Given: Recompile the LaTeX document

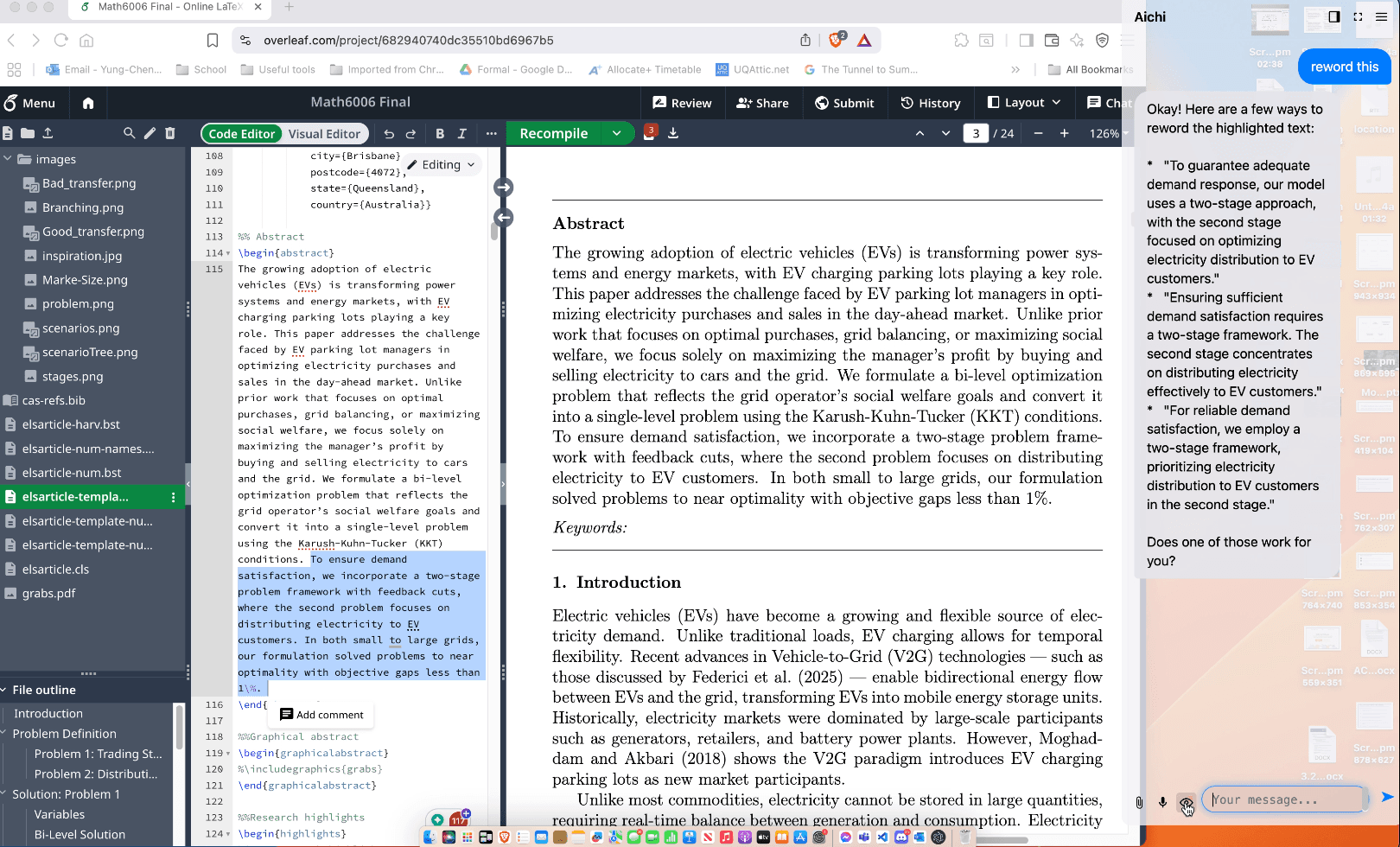Looking at the screenshot, I should (554, 133).
